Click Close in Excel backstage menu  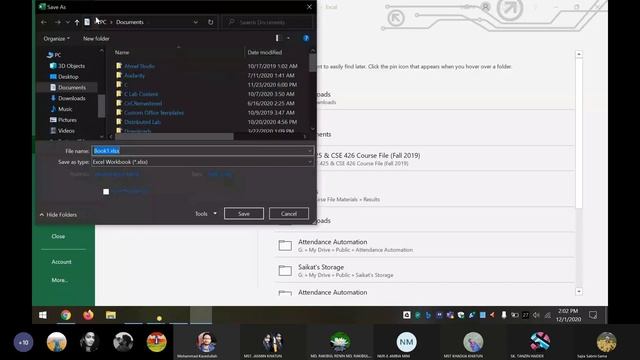[x=58, y=236]
